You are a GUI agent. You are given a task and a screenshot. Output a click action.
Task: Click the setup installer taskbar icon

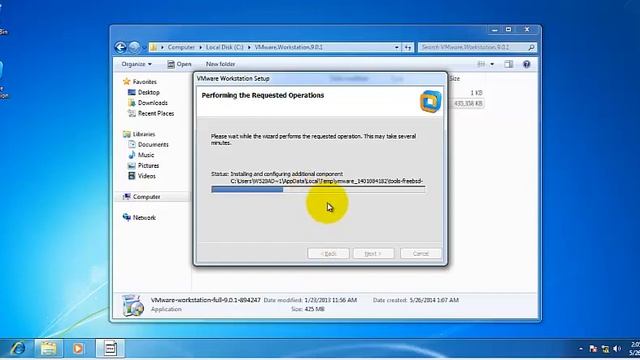pyautogui.click(x=110, y=348)
